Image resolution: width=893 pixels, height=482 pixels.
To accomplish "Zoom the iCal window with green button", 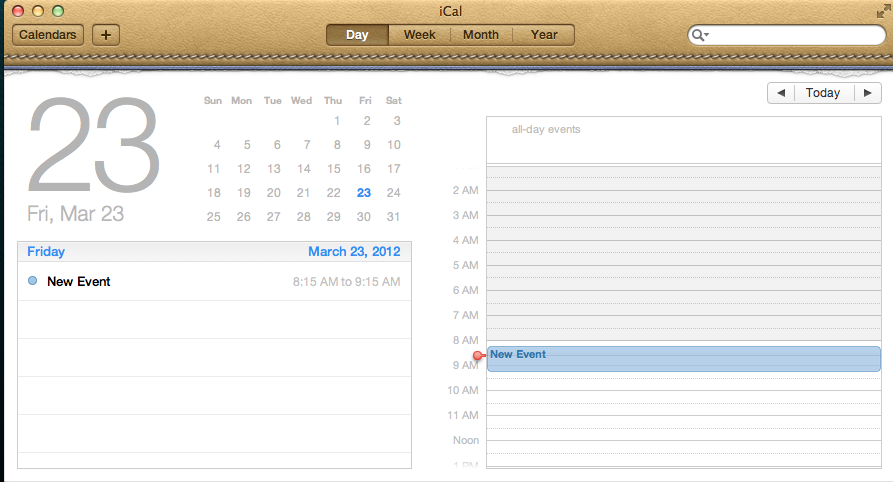I will (58, 11).
